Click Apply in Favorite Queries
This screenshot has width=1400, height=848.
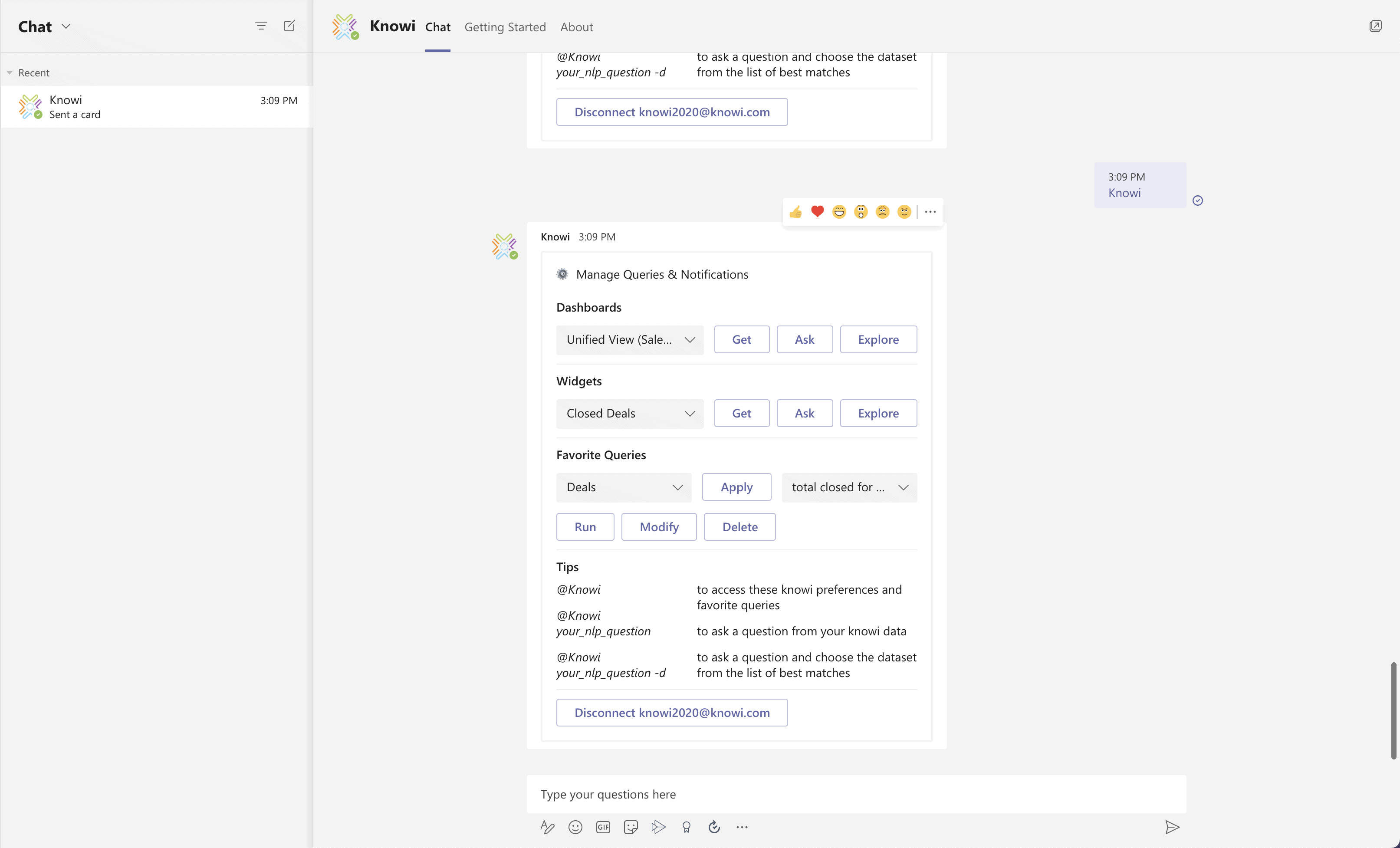736,487
